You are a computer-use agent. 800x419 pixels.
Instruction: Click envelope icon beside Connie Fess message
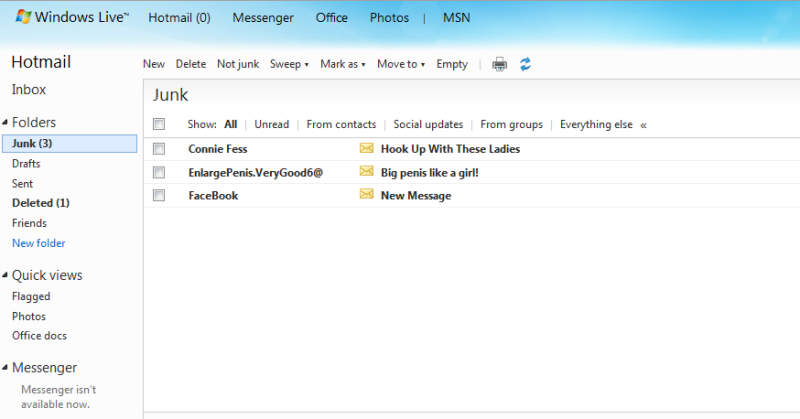pyautogui.click(x=366, y=149)
